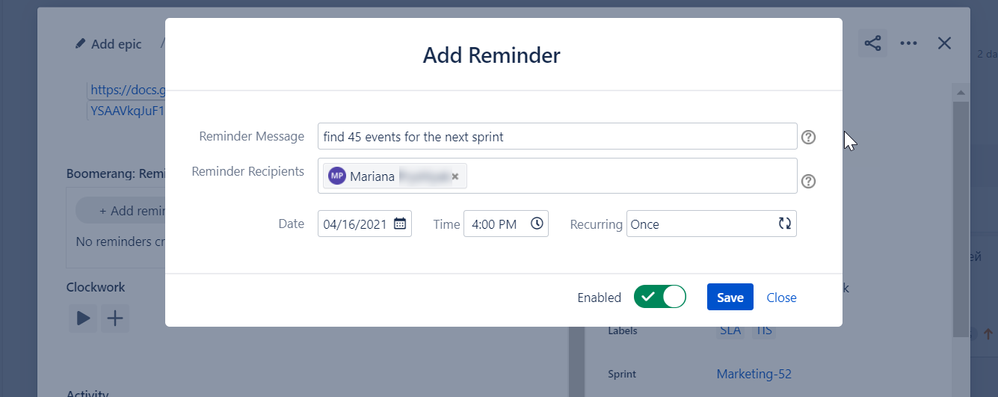Open help for Reminder Message

pos(808,137)
